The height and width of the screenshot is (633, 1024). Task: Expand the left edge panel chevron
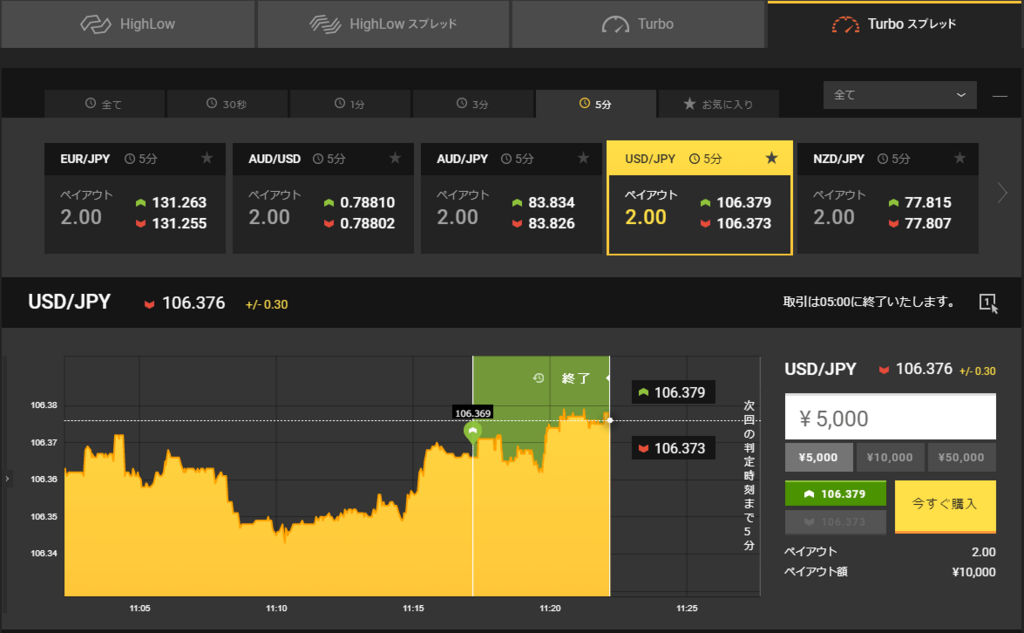tap(6, 478)
